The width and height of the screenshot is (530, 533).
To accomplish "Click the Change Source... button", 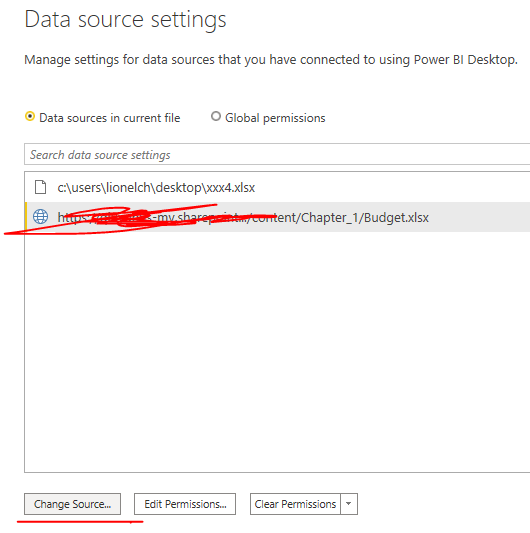I will pyautogui.click(x=72, y=504).
